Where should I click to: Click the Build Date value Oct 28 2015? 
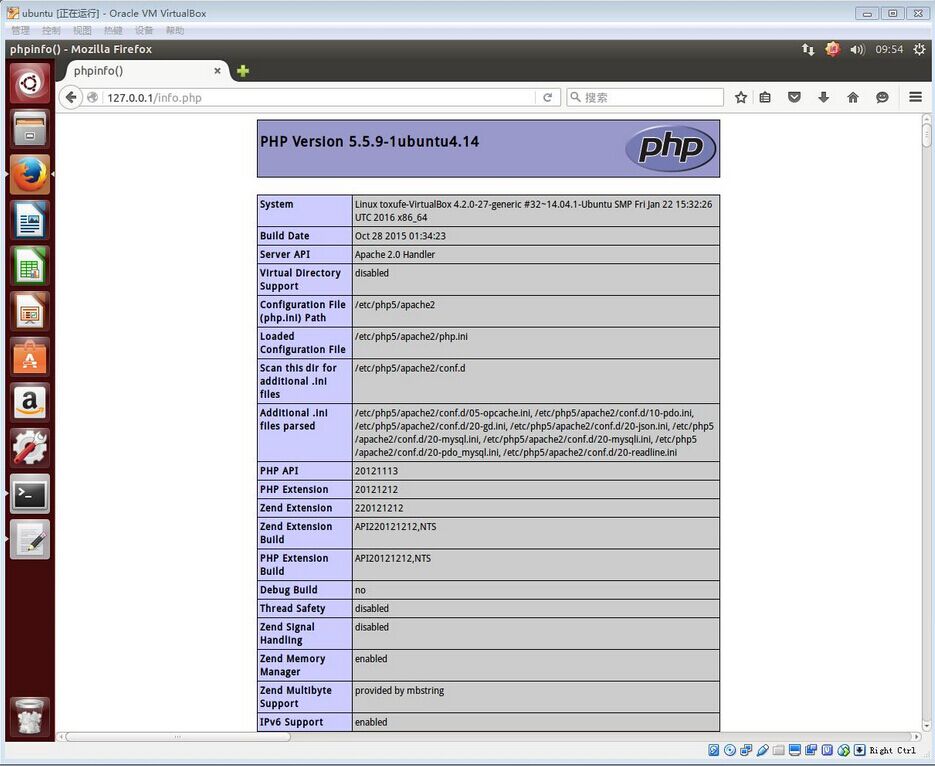[400, 236]
